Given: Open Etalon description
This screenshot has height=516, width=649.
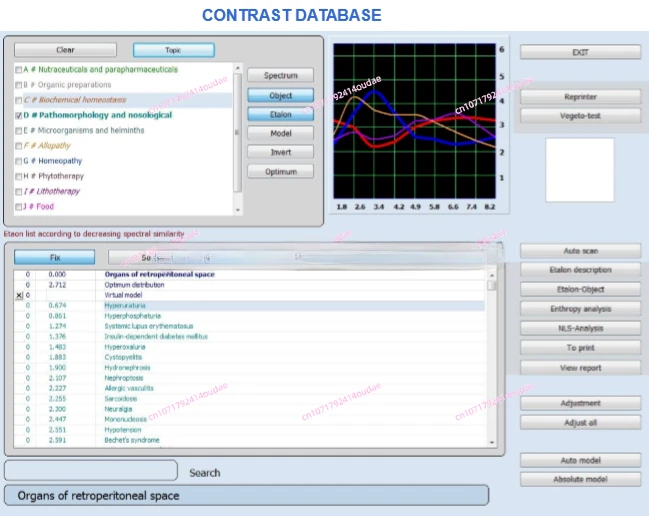Looking at the screenshot, I should pyautogui.click(x=580, y=270).
